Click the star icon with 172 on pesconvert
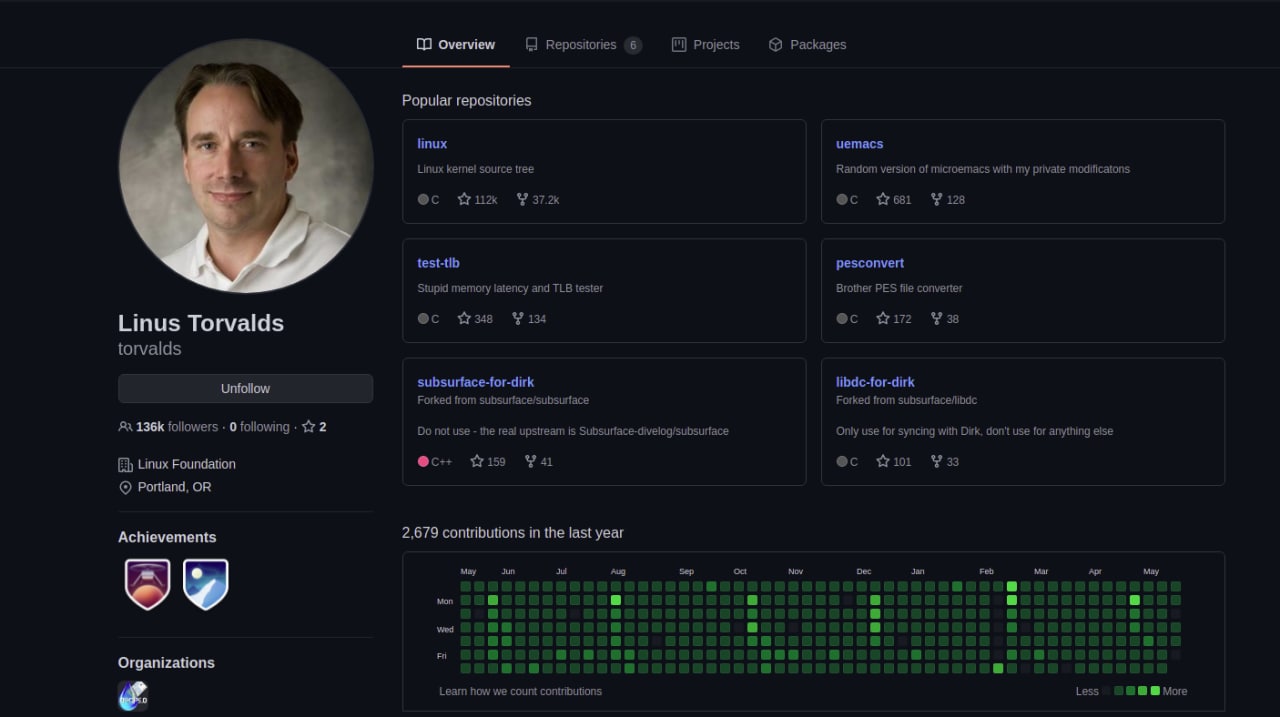Image resolution: width=1280 pixels, height=717 pixels. 883,318
